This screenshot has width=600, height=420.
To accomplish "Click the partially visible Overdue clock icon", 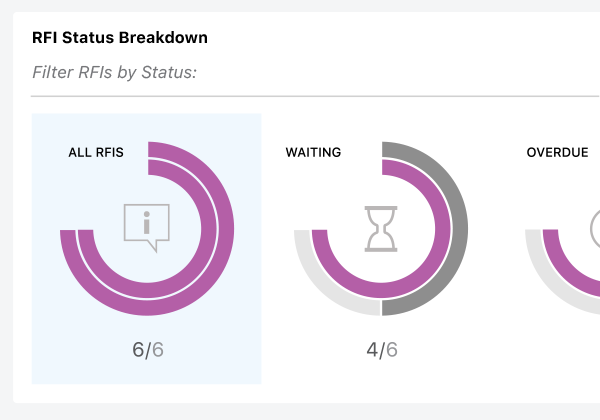I will pos(595,229).
